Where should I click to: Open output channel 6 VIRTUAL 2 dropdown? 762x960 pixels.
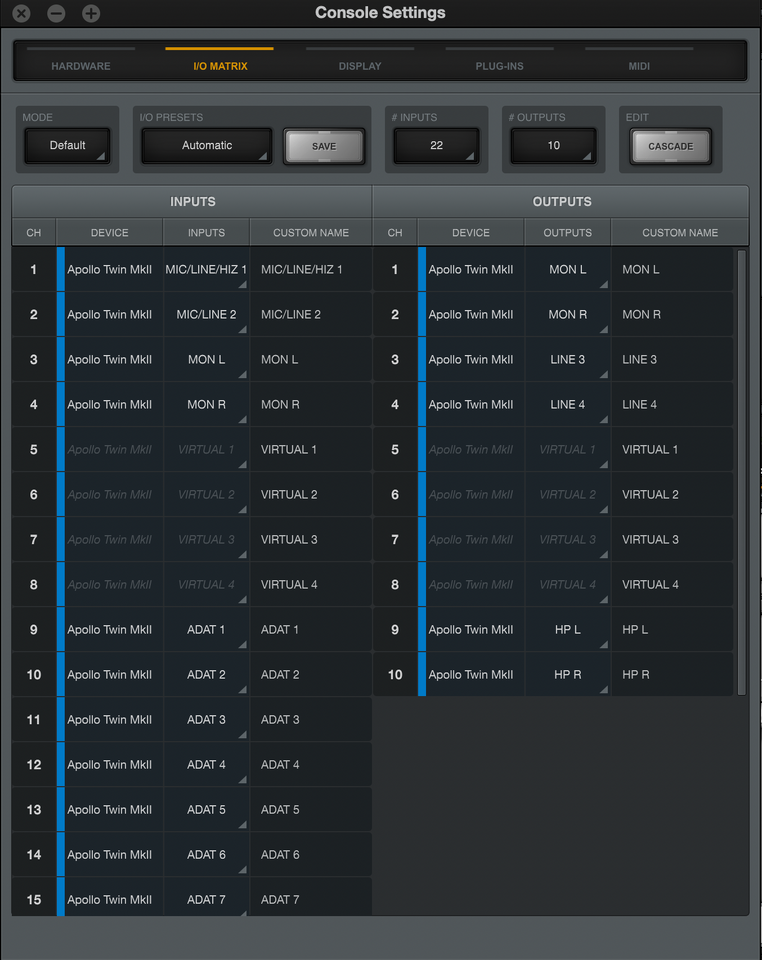(567, 495)
